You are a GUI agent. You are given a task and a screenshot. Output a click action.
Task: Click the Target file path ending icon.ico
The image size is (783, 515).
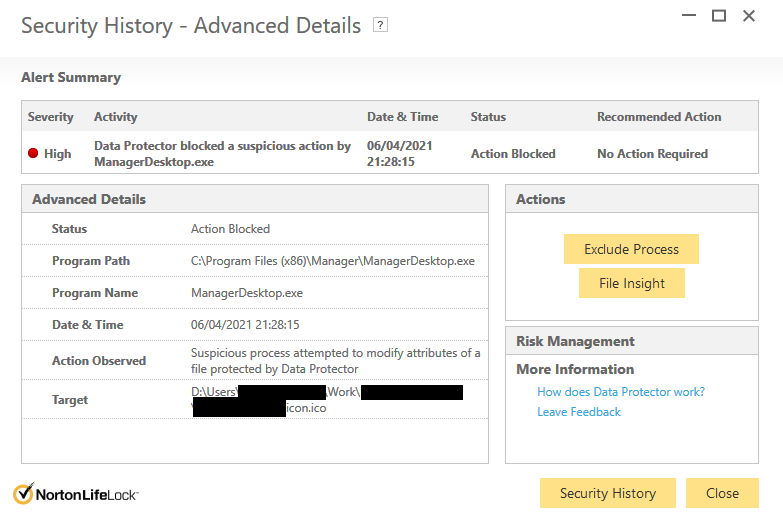(327, 400)
